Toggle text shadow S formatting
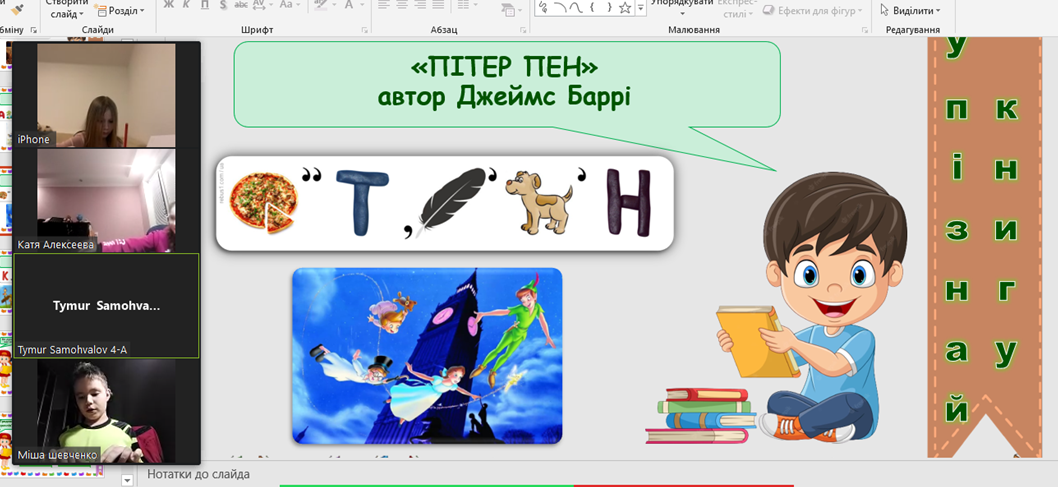 coord(222,5)
